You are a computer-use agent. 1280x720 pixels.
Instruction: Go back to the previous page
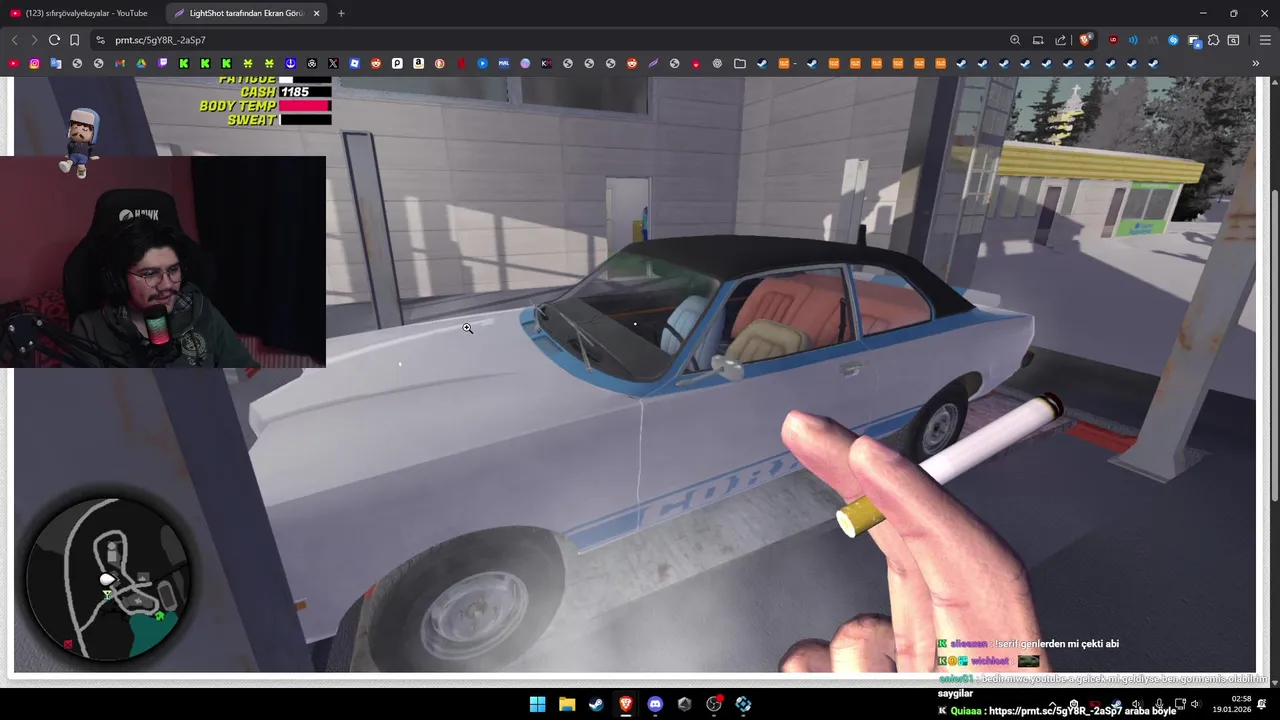coord(14,40)
